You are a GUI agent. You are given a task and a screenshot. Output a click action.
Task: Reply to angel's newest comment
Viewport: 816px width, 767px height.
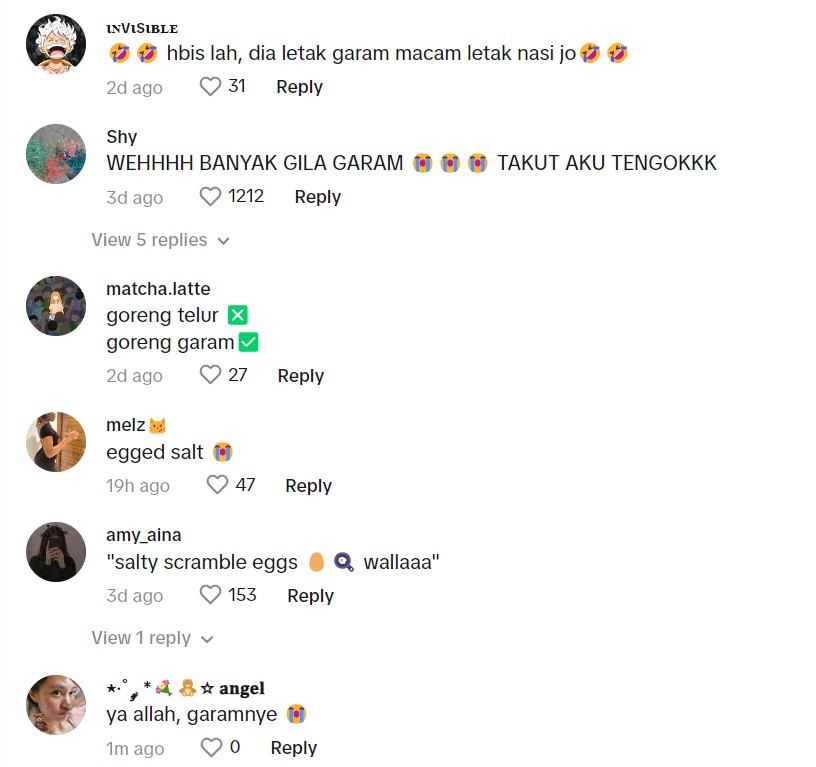click(x=294, y=748)
